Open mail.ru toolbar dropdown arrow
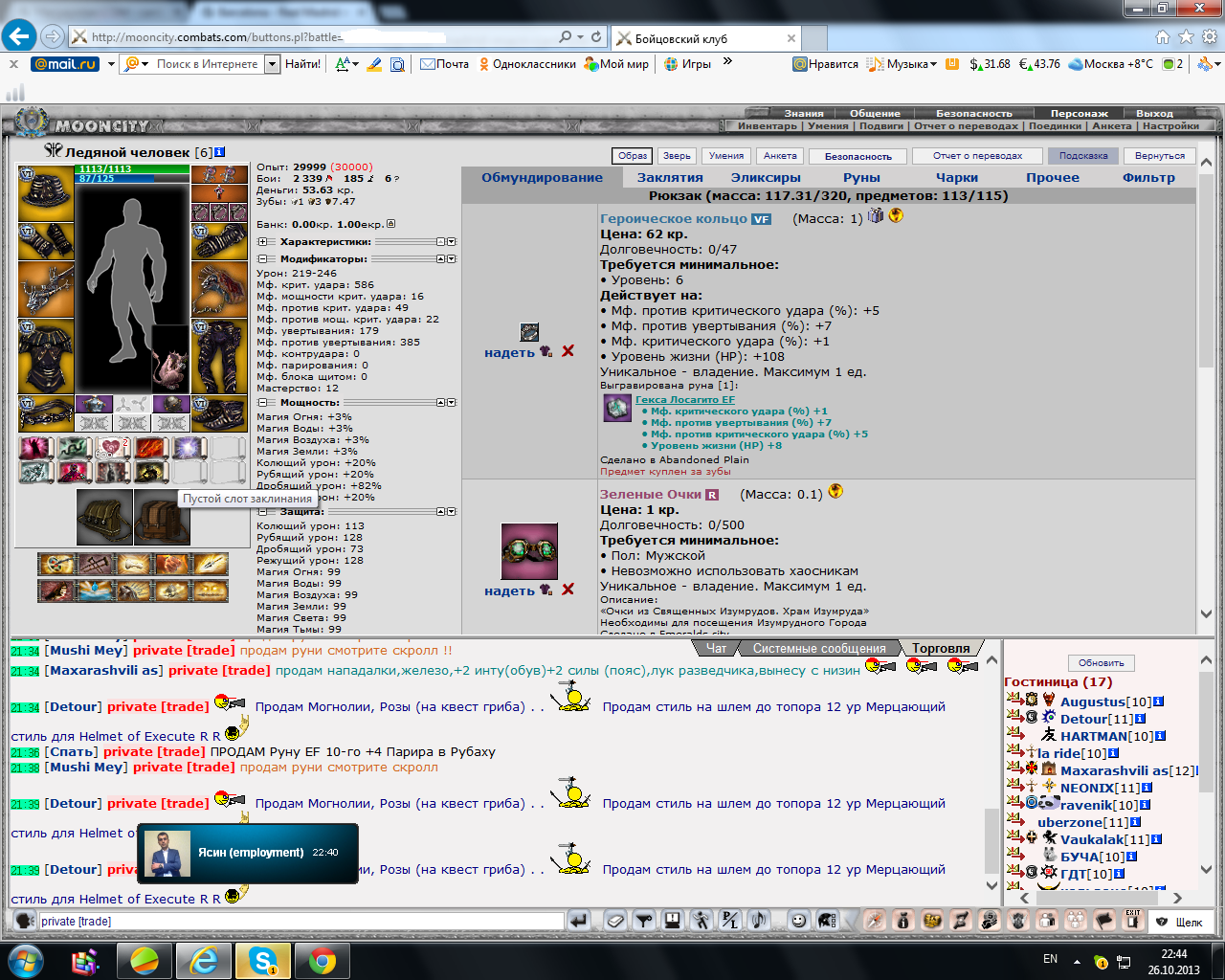Viewport: 1225px width, 980px height. (x=111, y=64)
